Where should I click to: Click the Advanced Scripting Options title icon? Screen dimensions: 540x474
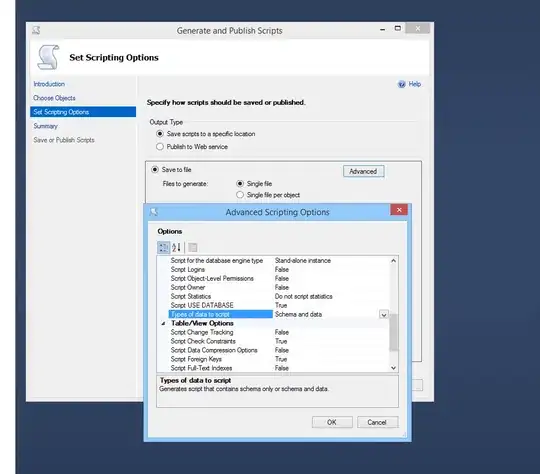(154, 212)
